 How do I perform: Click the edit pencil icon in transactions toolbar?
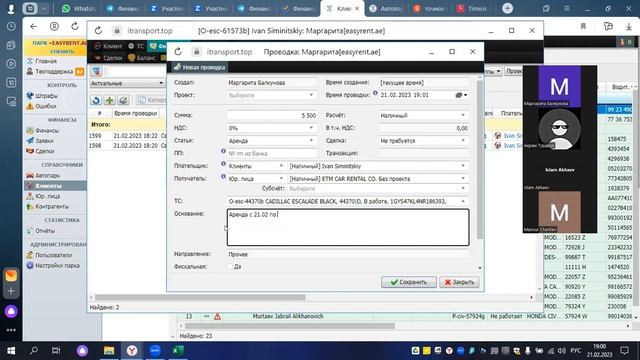coord(123,100)
